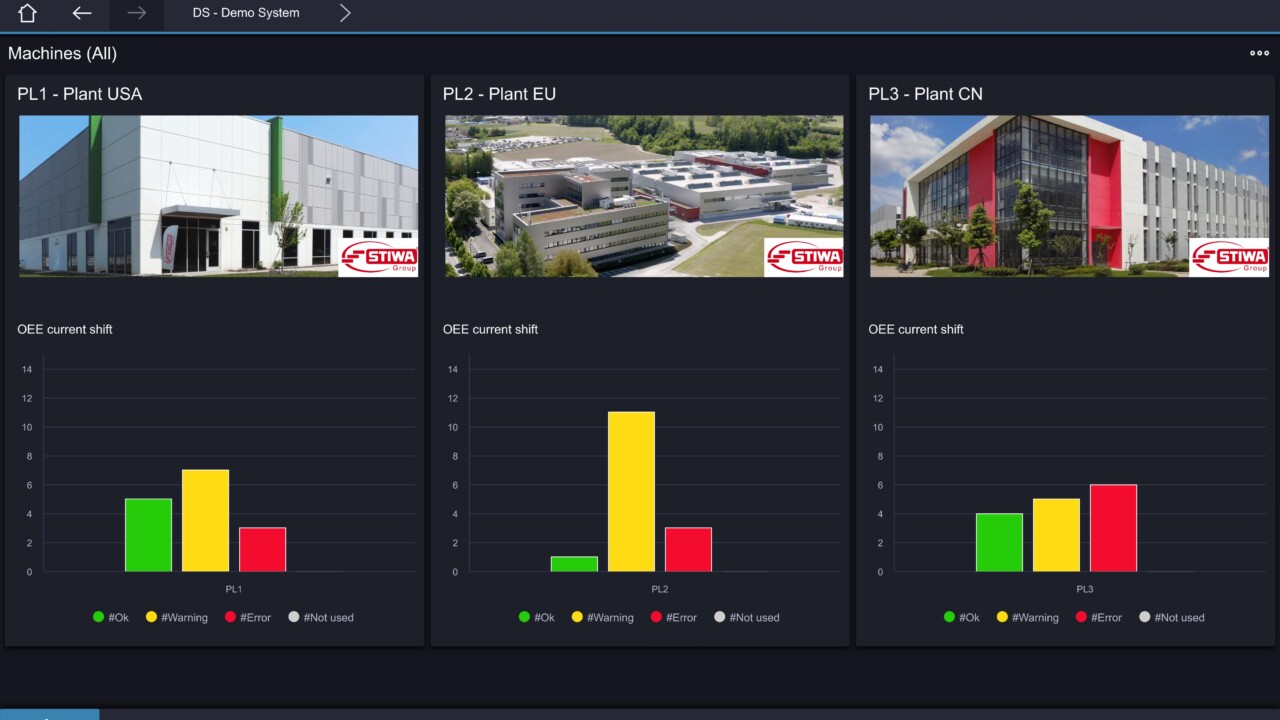Click OEE current shift label under Plant CN
Image resolution: width=1280 pixels, height=720 pixels.
(x=916, y=329)
